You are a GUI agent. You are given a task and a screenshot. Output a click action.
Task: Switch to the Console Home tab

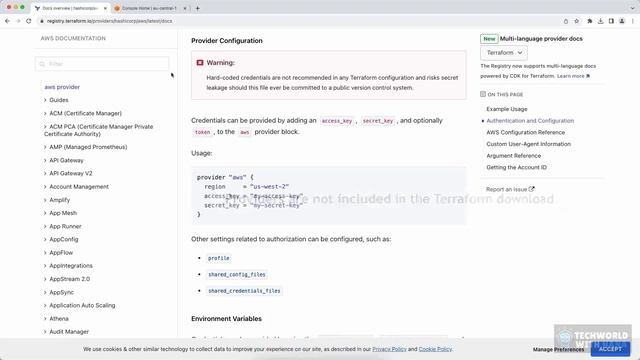coord(149,8)
